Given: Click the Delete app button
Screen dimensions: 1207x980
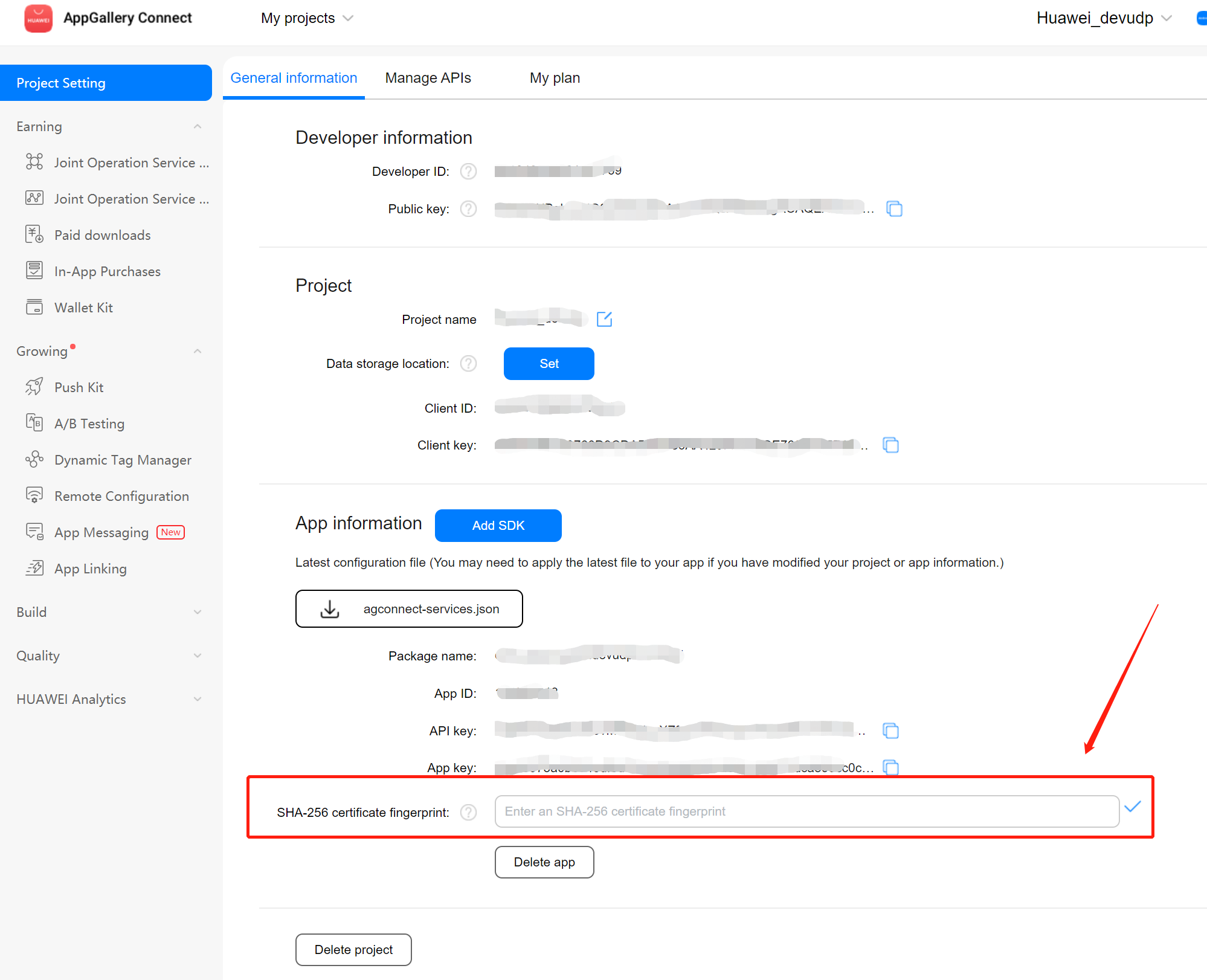Looking at the screenshot, I should click(x=544, y=862).
